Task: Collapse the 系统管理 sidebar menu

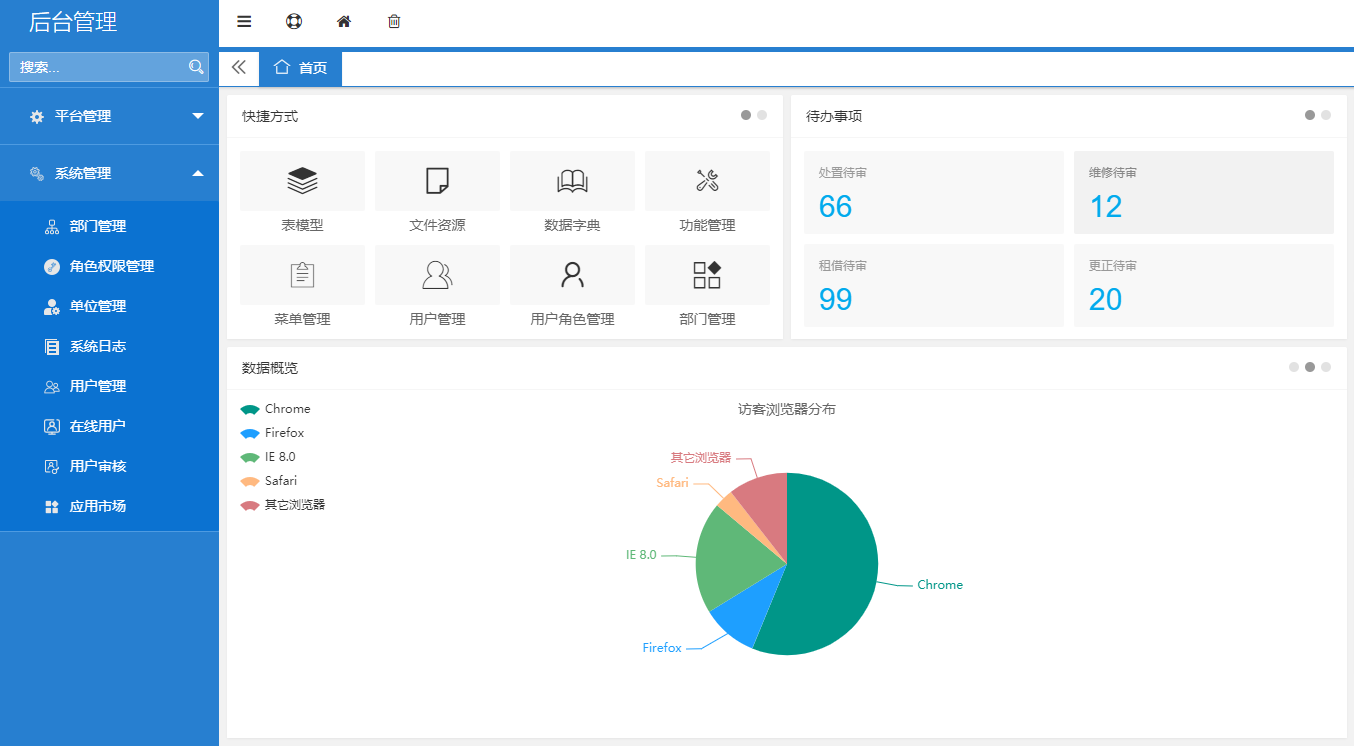Action: 109,173
